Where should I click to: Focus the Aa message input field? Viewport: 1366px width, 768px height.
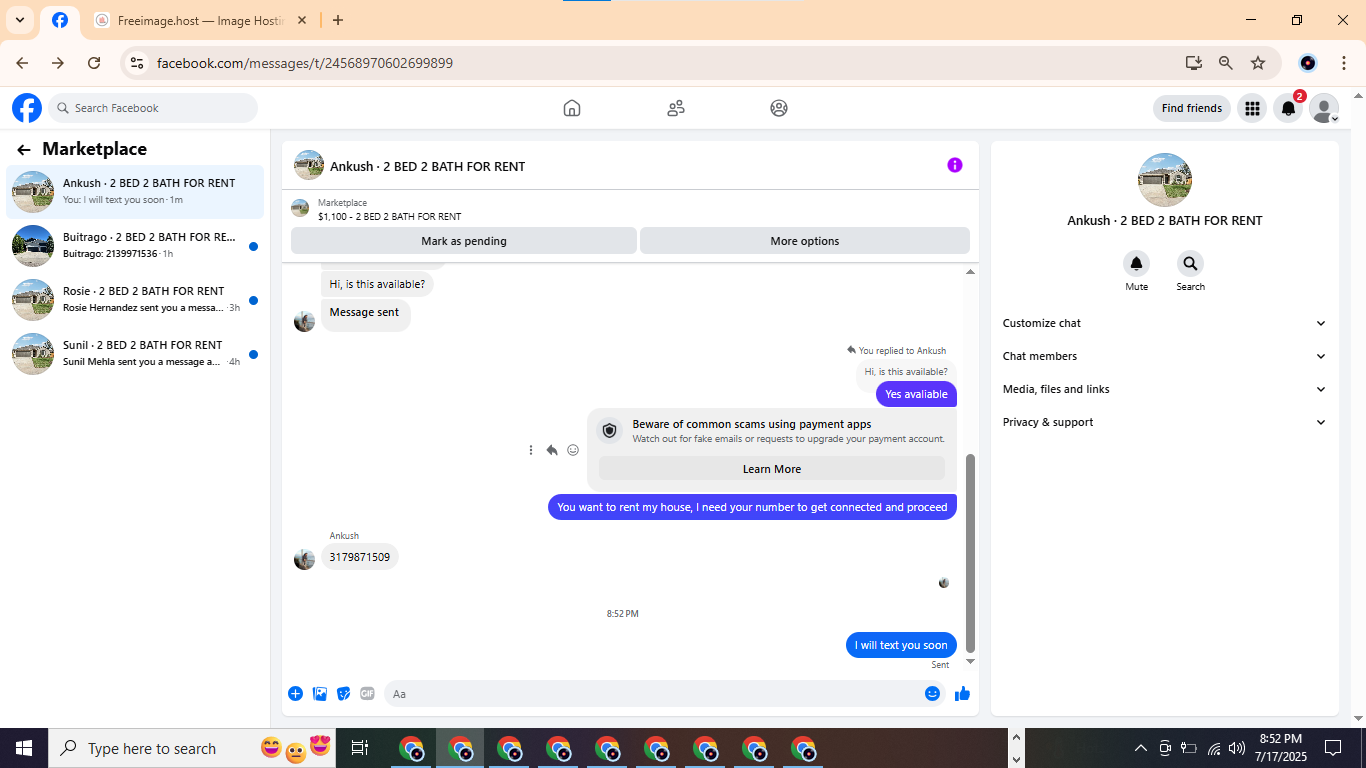(664, 693)
